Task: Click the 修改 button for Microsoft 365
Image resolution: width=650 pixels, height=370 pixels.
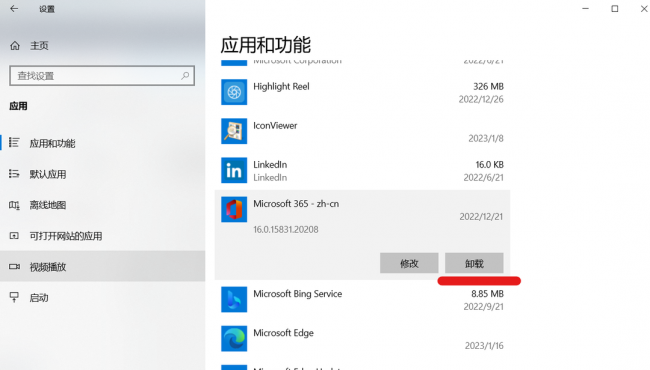Action: coord(409,263)
